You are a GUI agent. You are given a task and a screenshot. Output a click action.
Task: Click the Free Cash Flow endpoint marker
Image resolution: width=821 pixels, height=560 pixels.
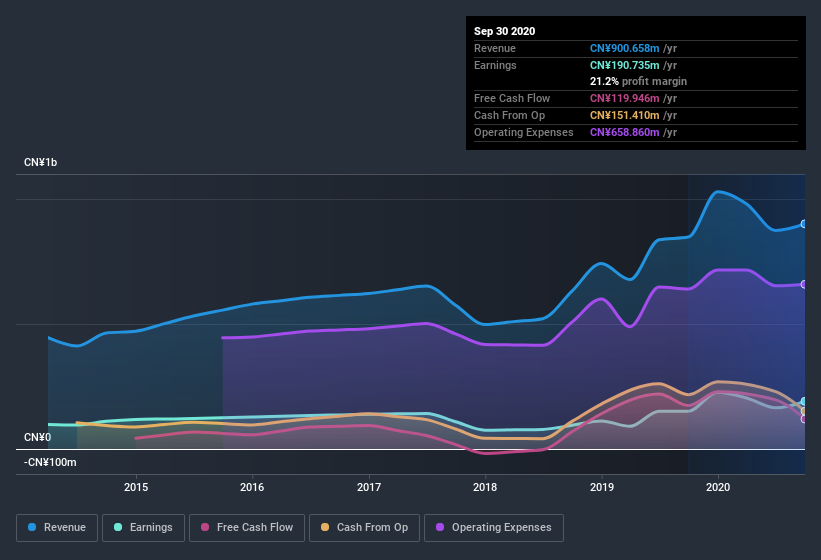[804, 419]
